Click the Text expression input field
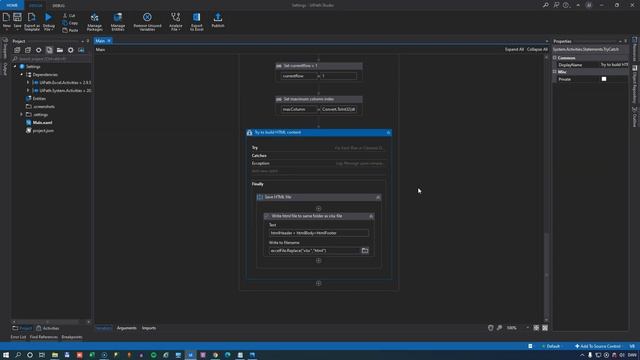The width and height of the screenshot is (640, 360). coord(318,233)
